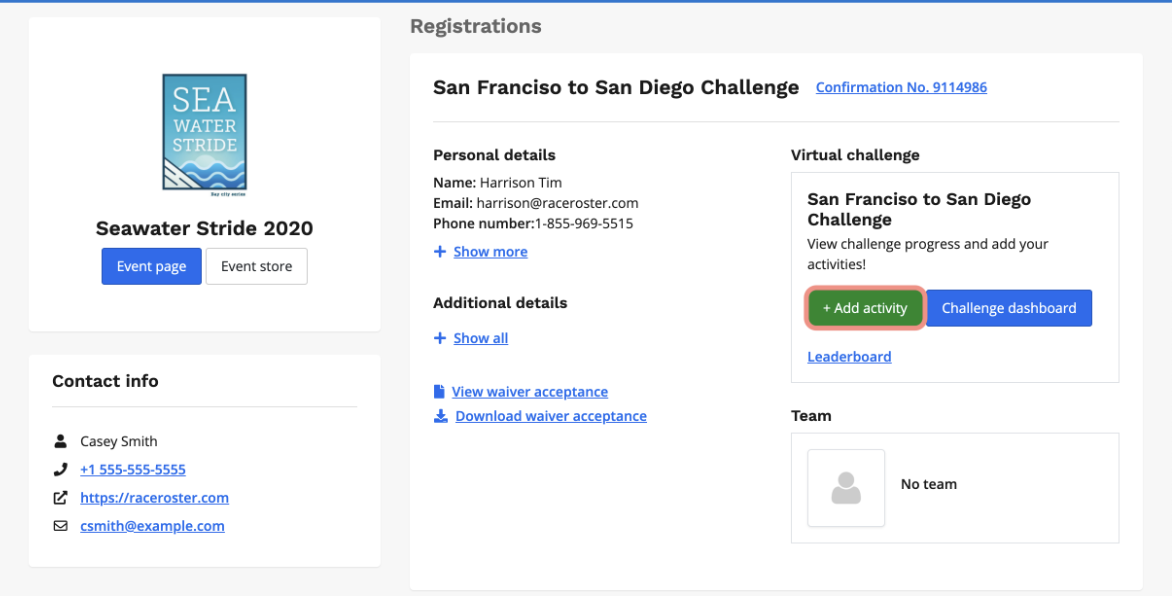Open the Challenge dashboard

1008,309
